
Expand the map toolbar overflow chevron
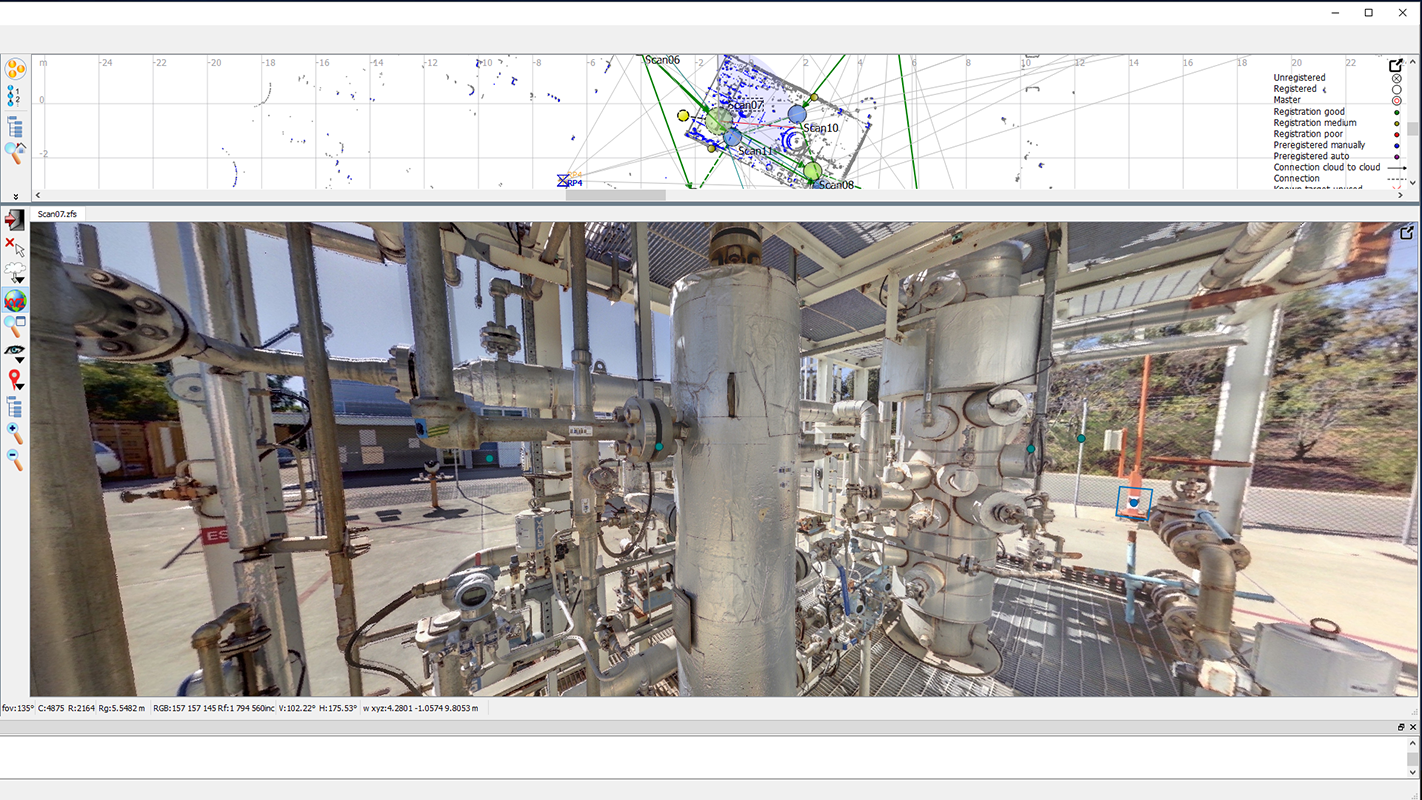click(15, 196)
